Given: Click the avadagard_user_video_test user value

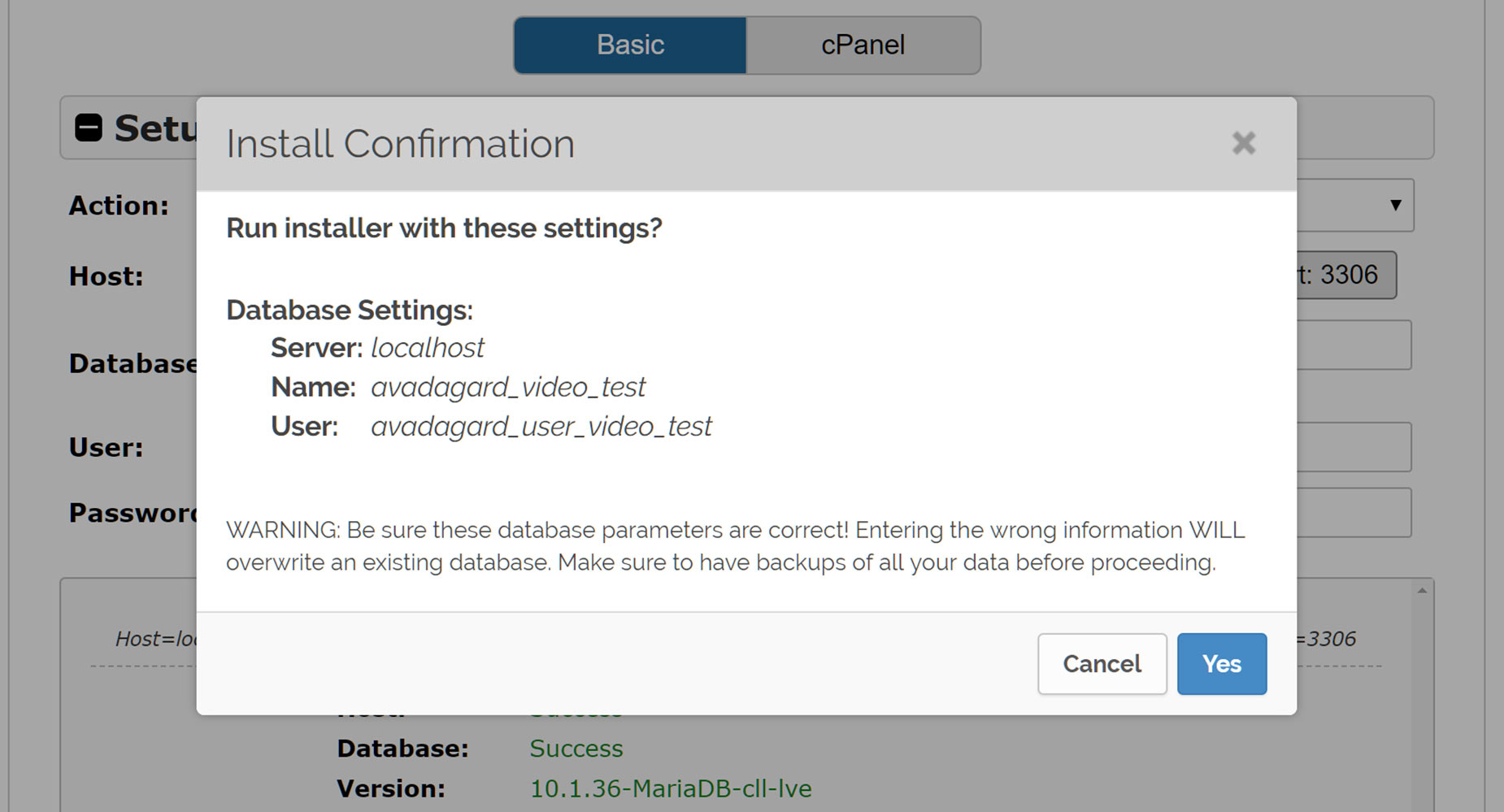Looking at the screenshot, I should pos(541,426).
